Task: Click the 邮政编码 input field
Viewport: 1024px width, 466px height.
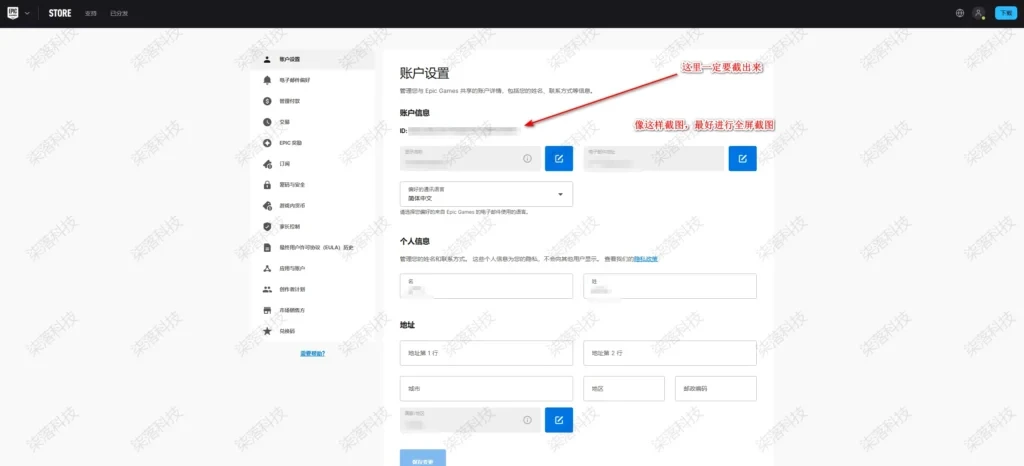Action: coord(716,388)
